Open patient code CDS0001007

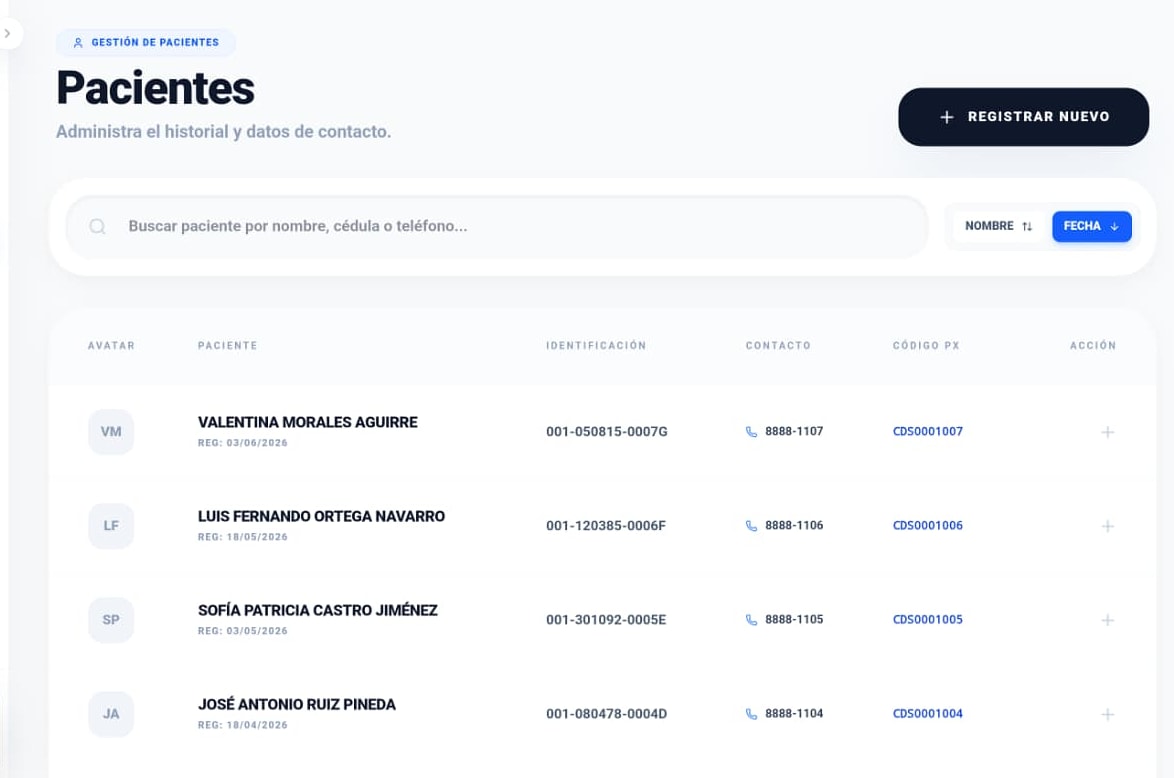click(928, 431)
